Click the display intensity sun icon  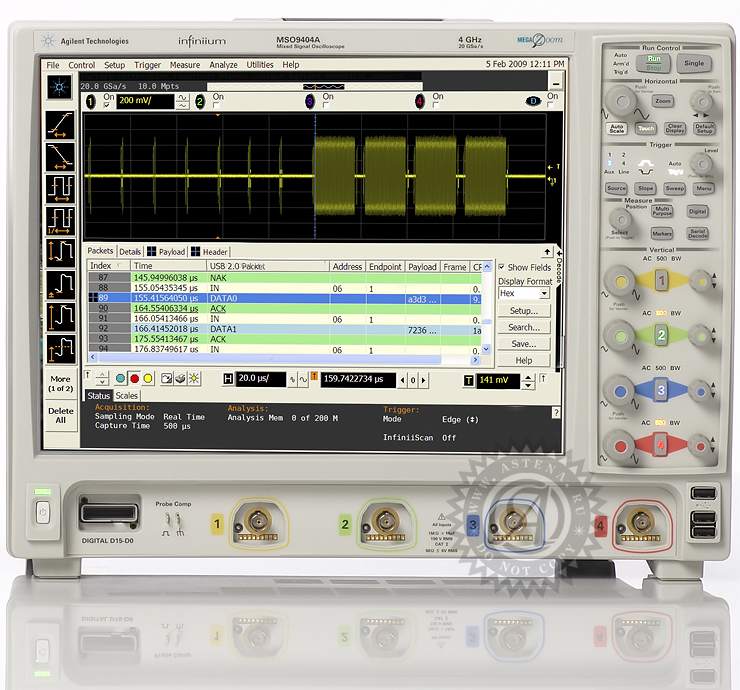pos(194,379)
